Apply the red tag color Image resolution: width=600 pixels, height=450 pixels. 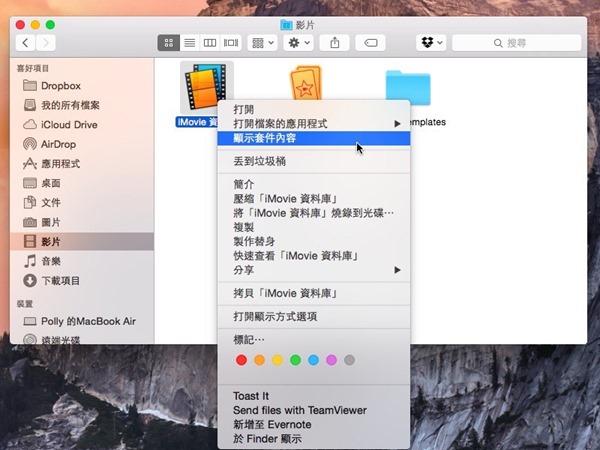[241, 360]
